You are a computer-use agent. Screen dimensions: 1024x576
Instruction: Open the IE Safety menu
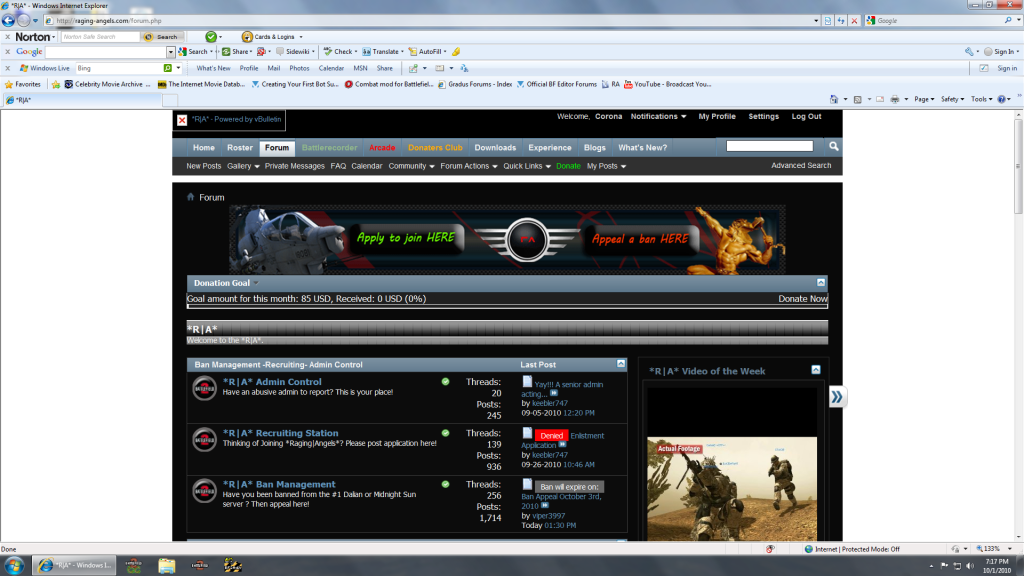point(952,99)
